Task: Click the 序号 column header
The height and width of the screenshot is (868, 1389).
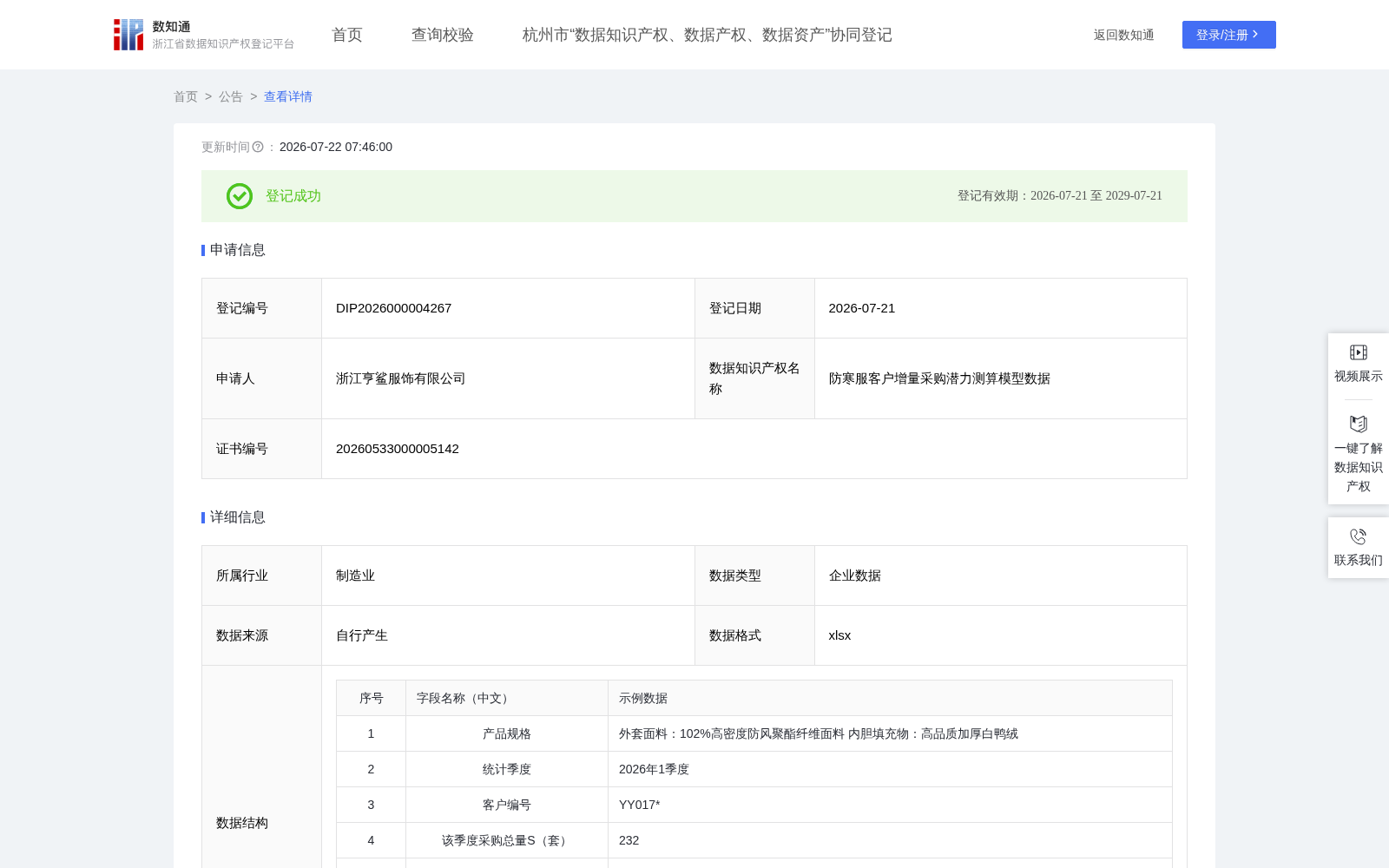Action: click(x=372, y=698)
